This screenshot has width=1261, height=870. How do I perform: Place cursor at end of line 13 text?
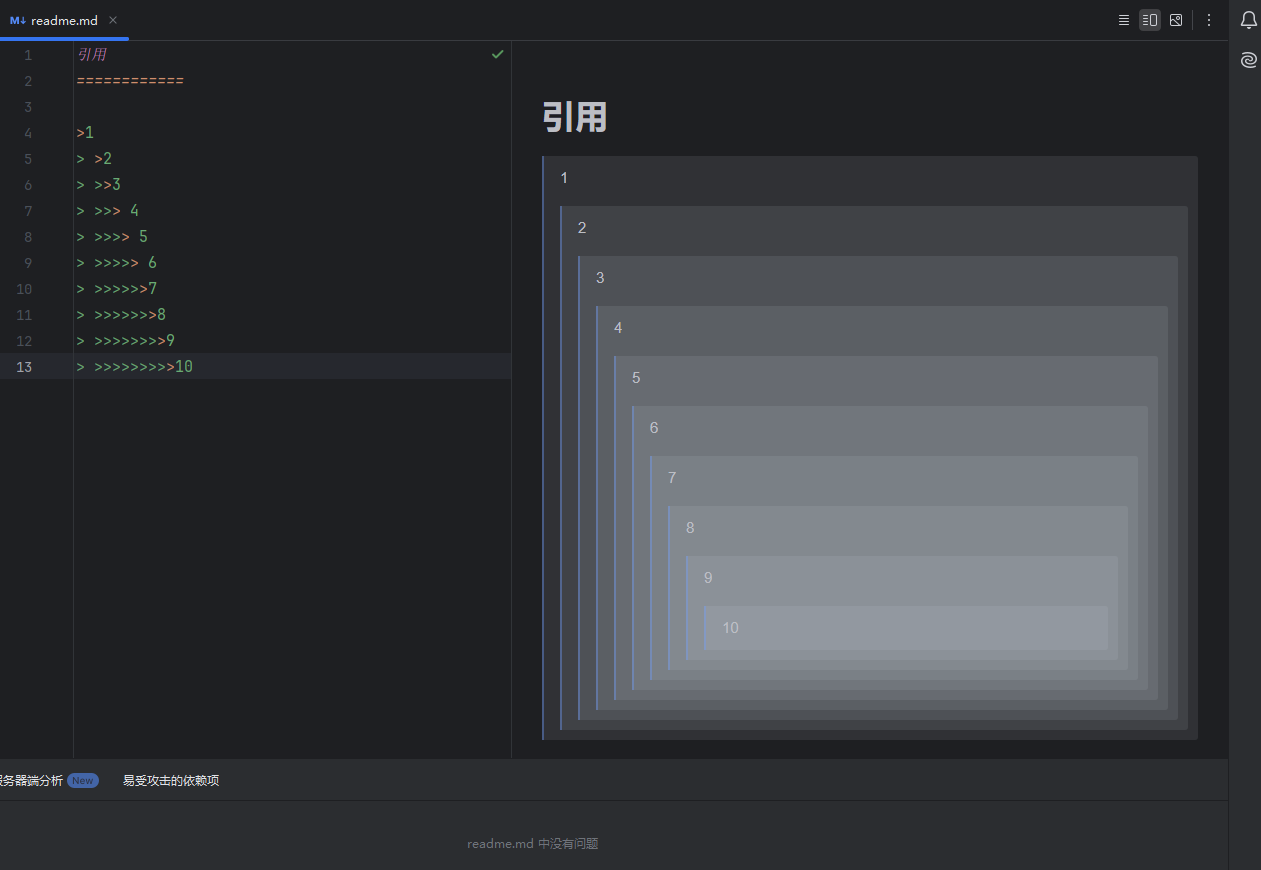[194, 367]
